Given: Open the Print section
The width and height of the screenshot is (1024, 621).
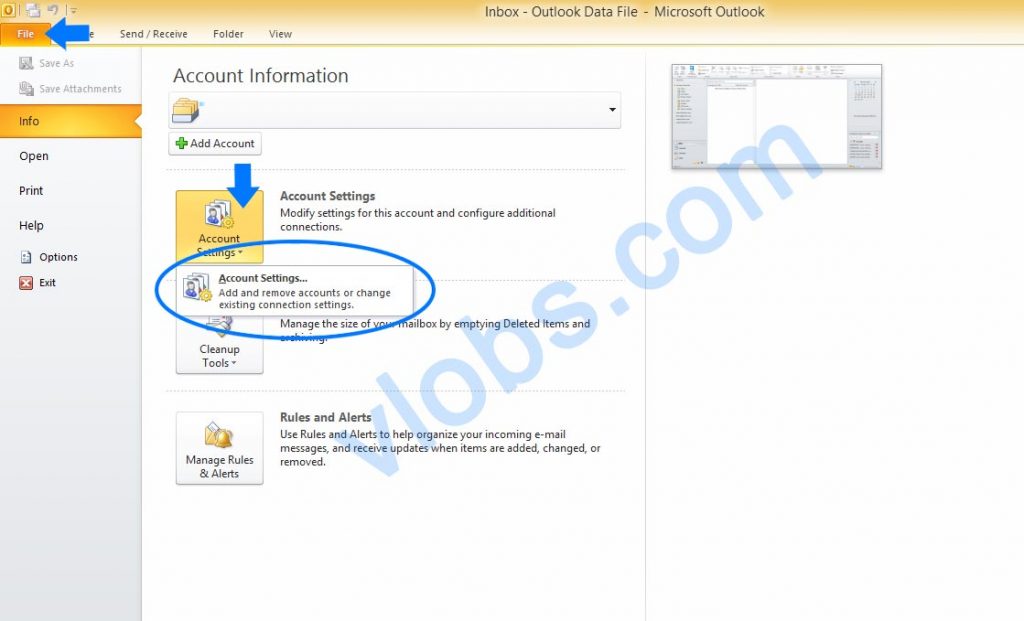Looking at the screenshot, I should coord(30,190).
